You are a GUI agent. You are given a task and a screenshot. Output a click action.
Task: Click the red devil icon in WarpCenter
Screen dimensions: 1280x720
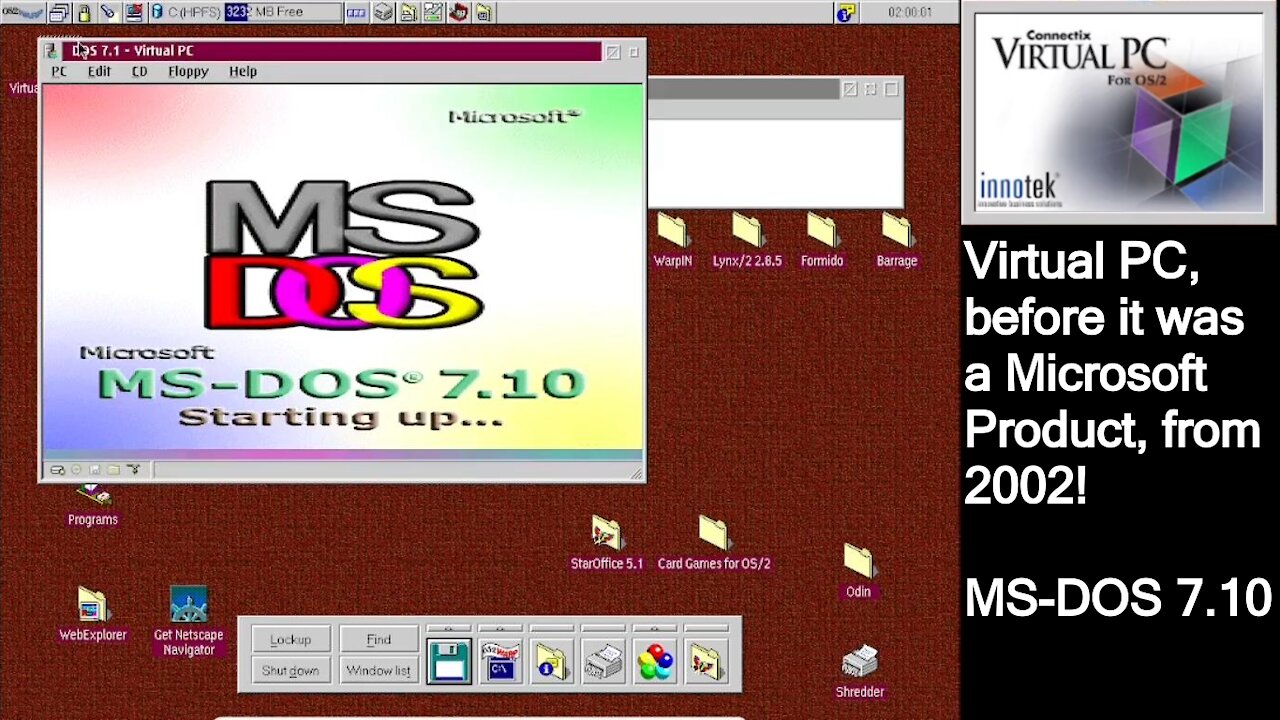(459, 13)
